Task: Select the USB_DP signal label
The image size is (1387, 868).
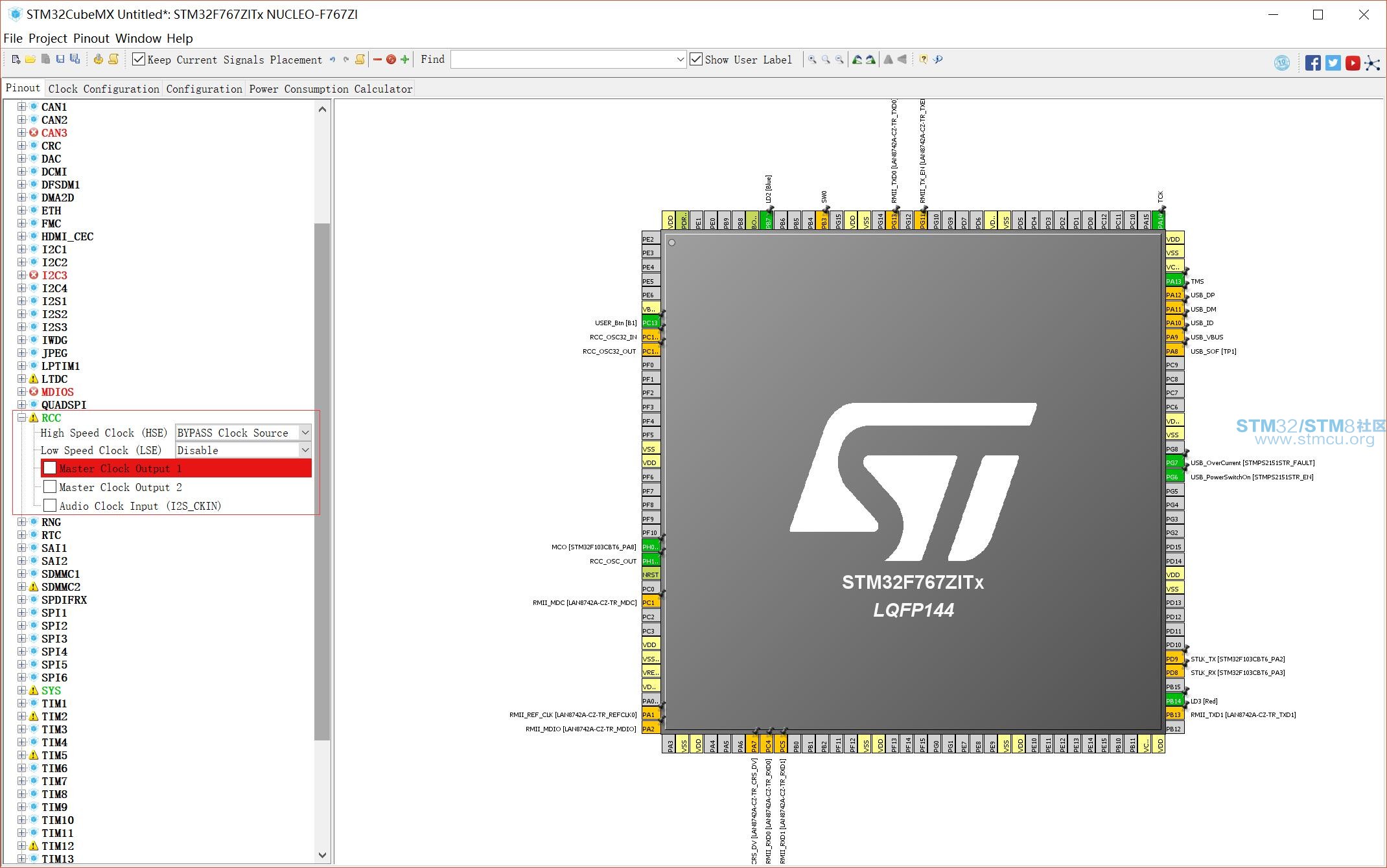Action: tap(1202, 295)
